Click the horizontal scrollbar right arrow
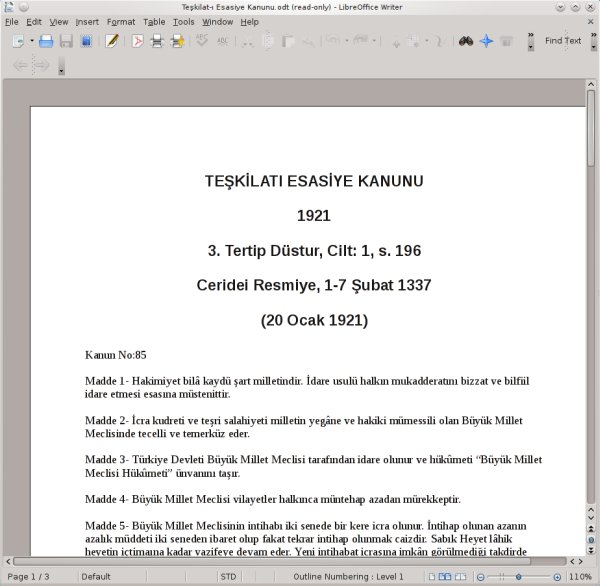The height and width of the screenshot is (586, 600). click(x=580, y=562)
